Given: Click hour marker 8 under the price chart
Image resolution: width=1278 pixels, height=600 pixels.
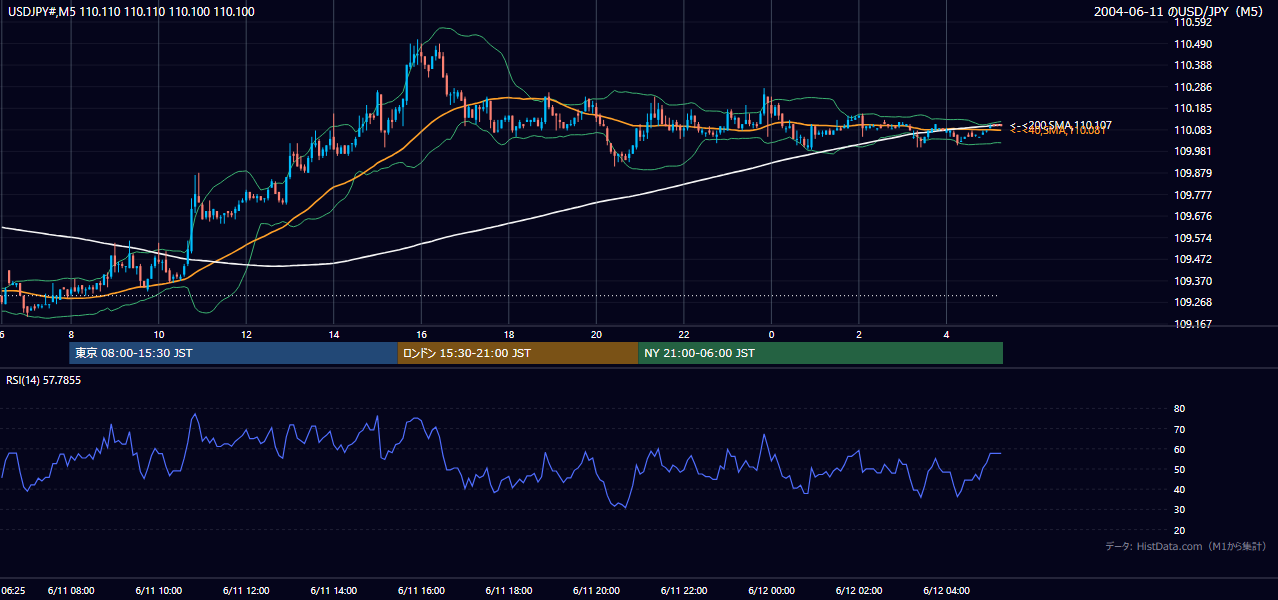Looking at the screenshot, I should (71, 333).
